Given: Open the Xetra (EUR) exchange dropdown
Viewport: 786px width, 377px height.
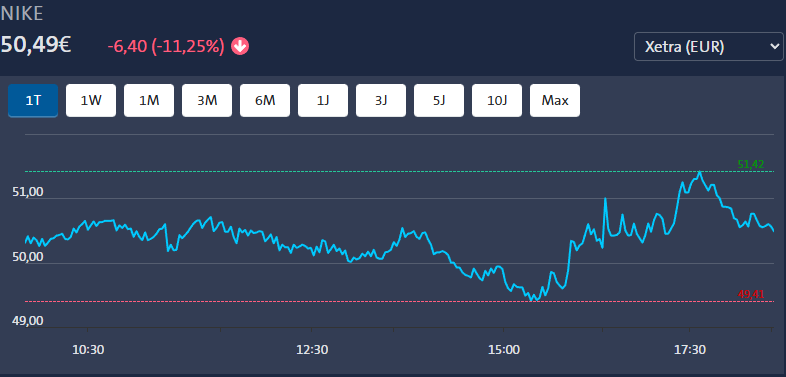Looking at the screenshot, I should [x=708, y=47].
